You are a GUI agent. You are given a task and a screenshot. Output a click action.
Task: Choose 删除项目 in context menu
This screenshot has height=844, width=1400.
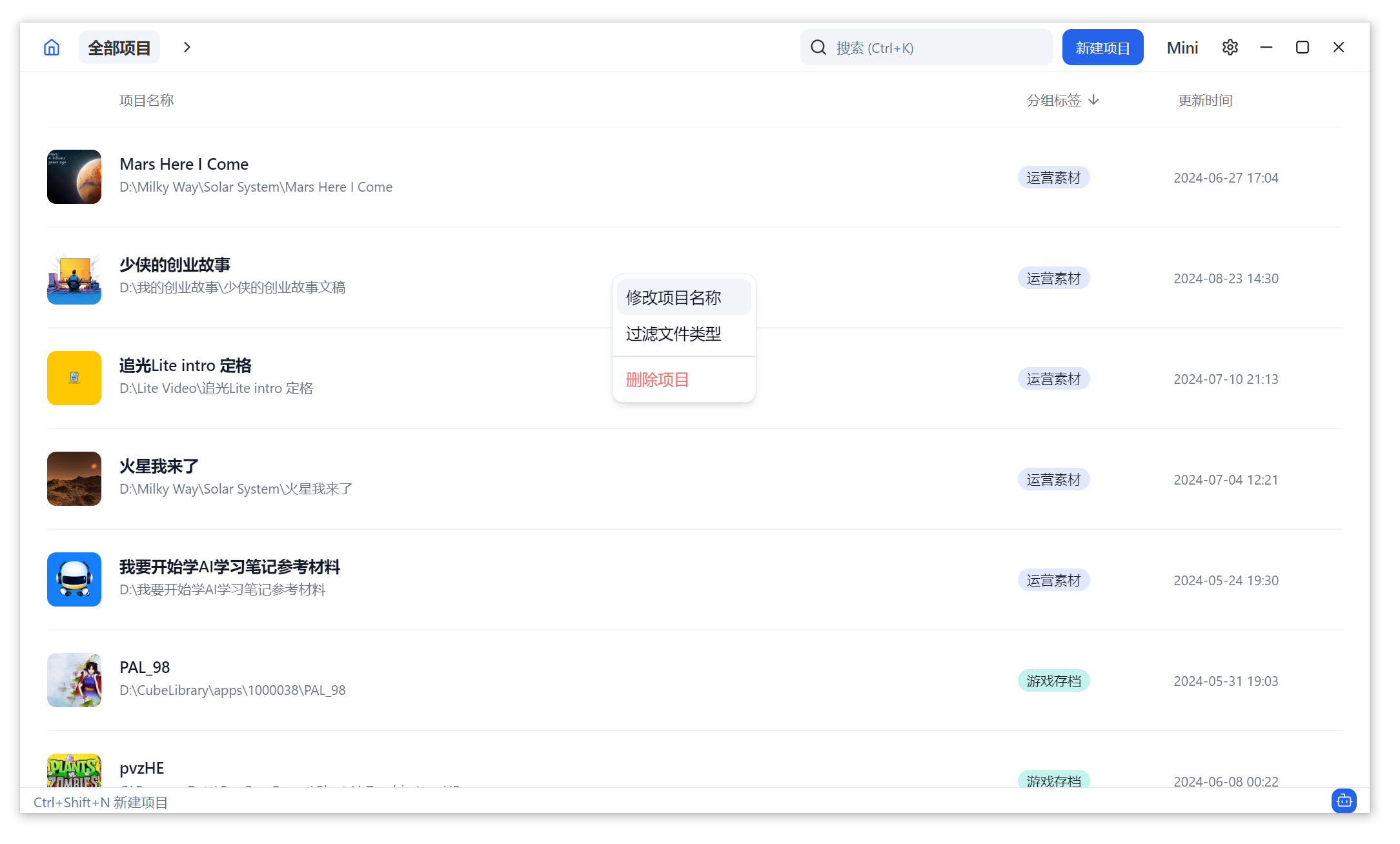pos(684,379)
